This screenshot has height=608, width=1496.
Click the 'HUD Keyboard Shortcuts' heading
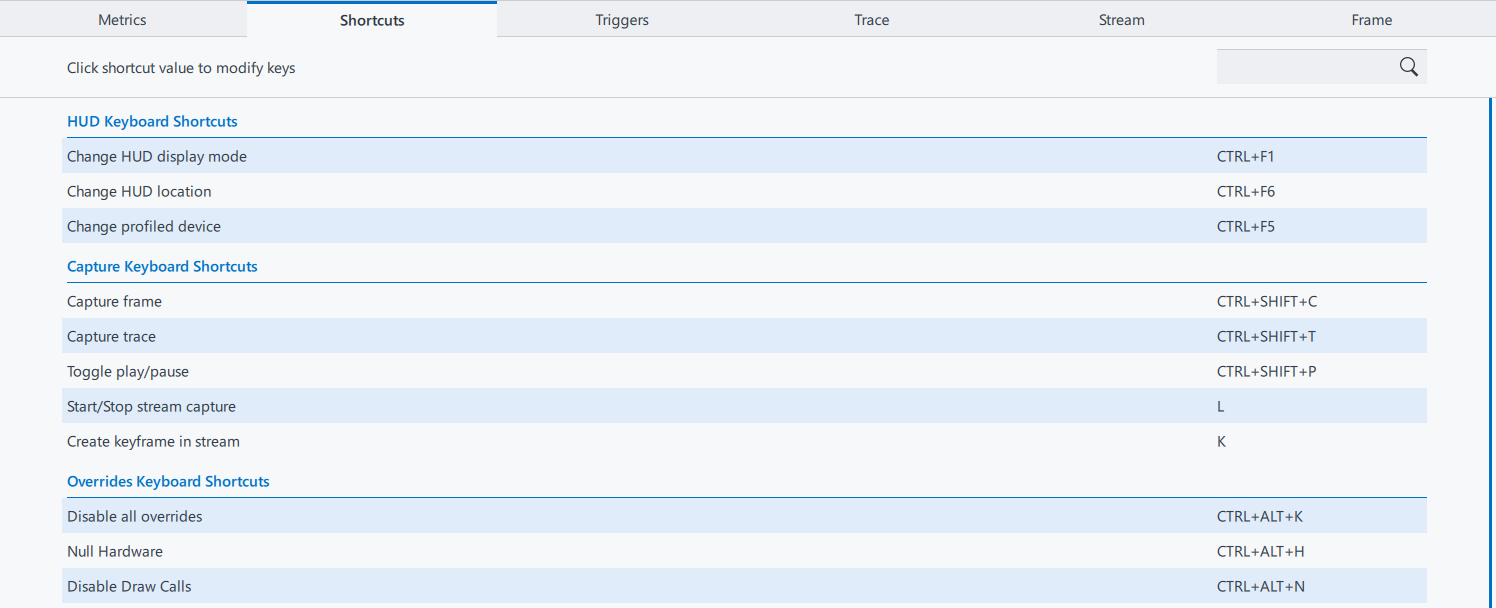point(152,121)
